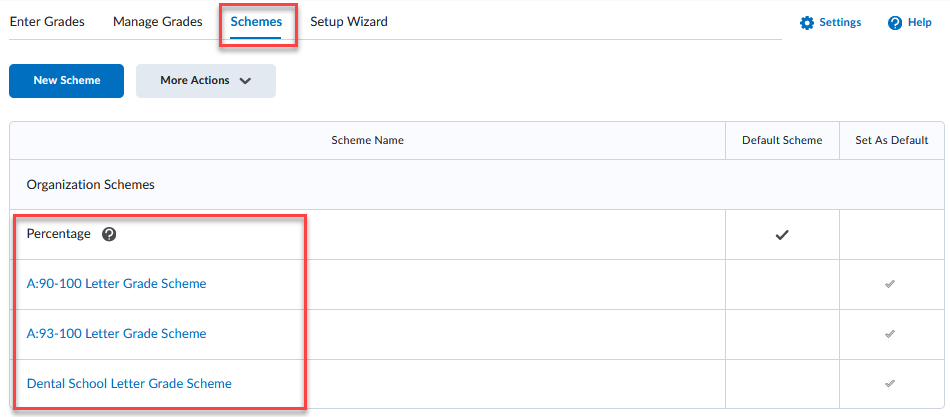Image resolution: width=950 pixels, height=417 pixels.
Task: Set A:90-100 Letter Grade Scheme as default
Action: click(x=889, y=284)
